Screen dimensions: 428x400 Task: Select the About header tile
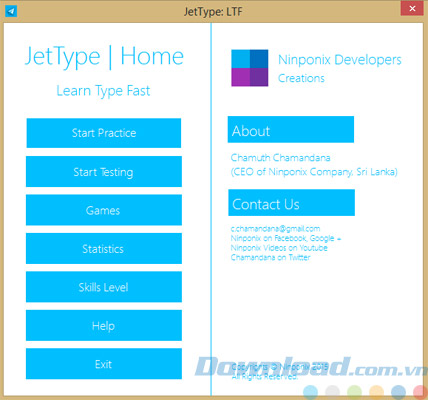pyautogui.click(x=291, y=130)
